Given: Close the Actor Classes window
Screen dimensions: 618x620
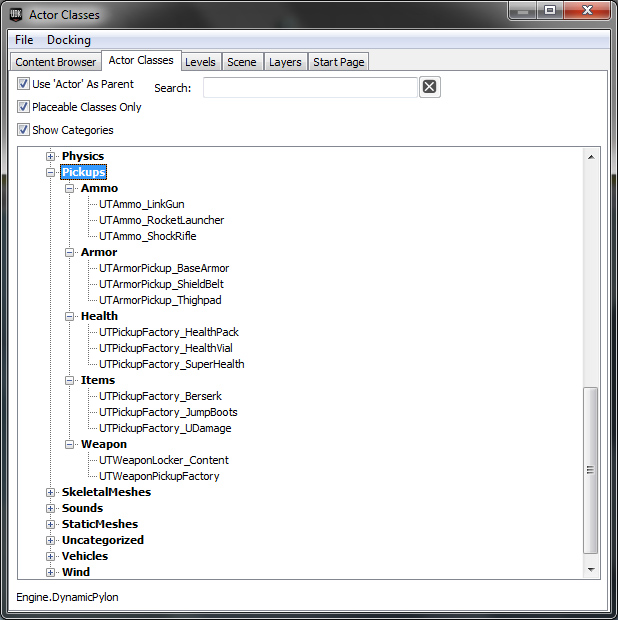Looking at the screenshot, I should (x=587, y=11).
